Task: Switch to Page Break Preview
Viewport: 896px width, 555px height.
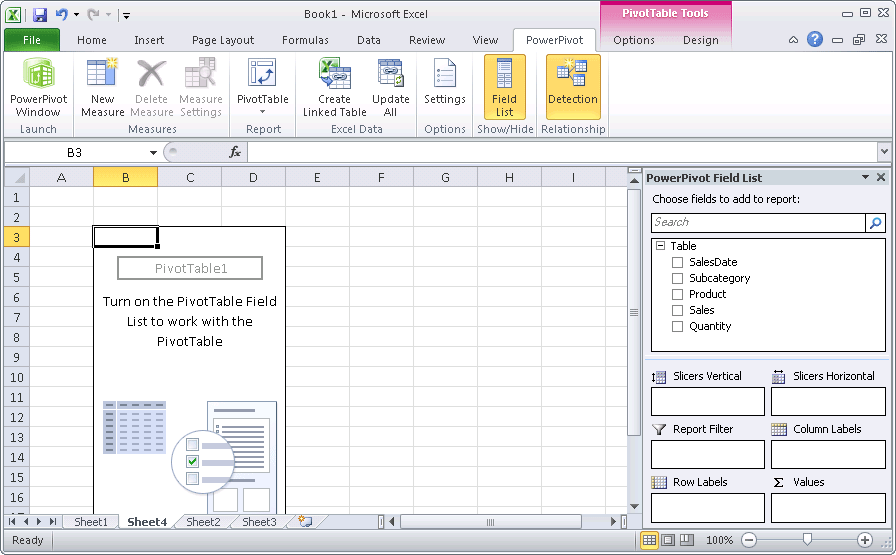Action: pyautogui.click(x=687, y=540)
